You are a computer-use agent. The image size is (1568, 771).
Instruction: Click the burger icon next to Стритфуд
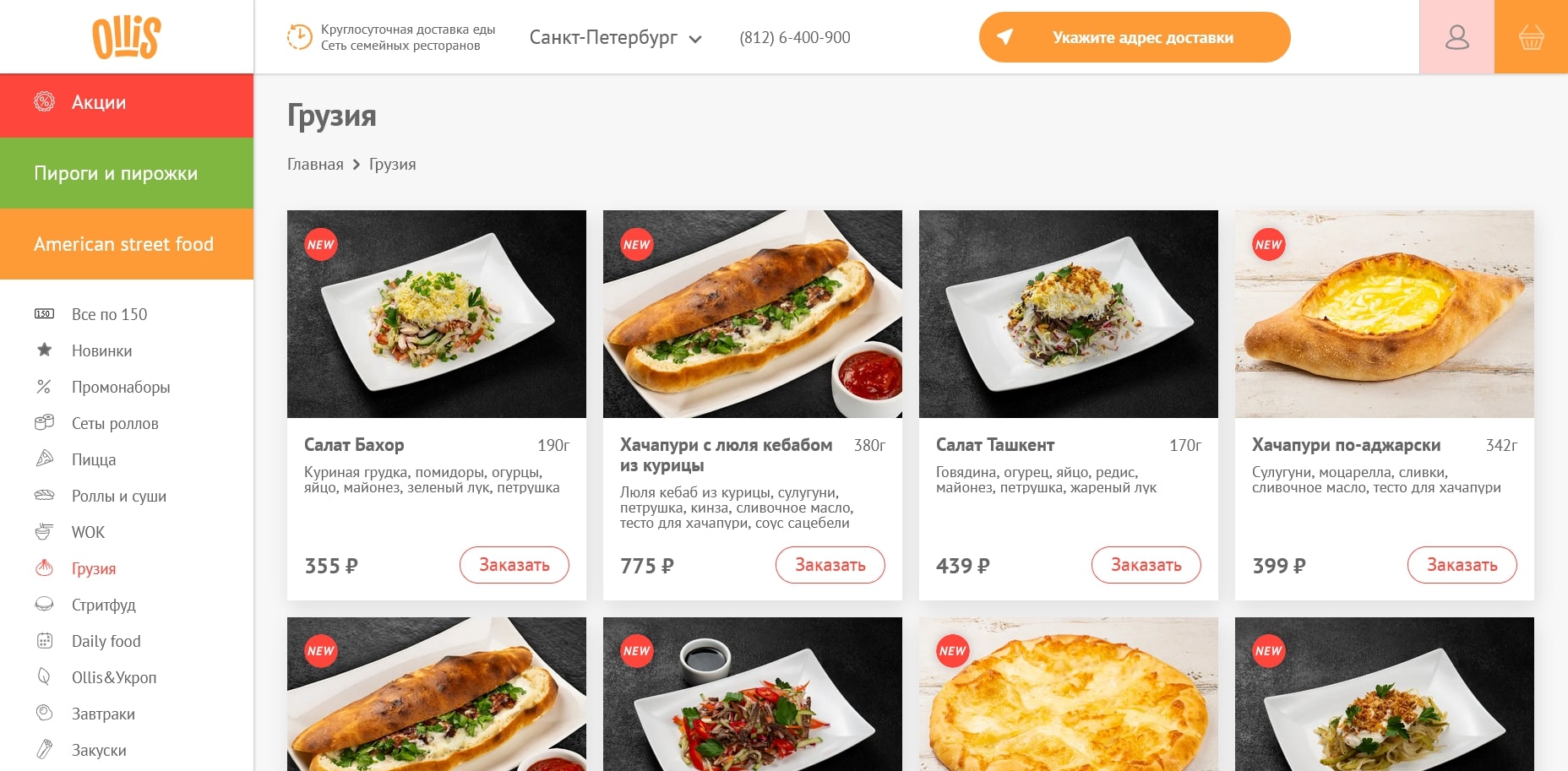coord(44,604)
